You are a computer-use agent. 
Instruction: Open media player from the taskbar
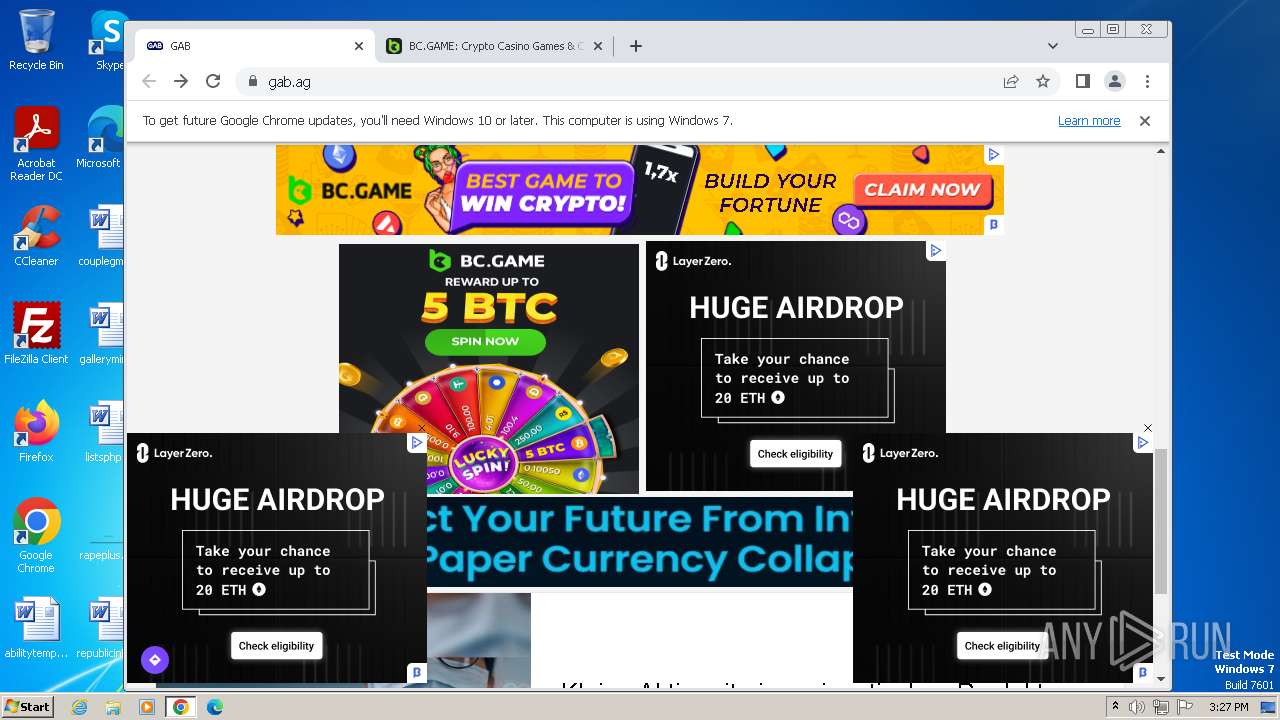tap(147, 707)
